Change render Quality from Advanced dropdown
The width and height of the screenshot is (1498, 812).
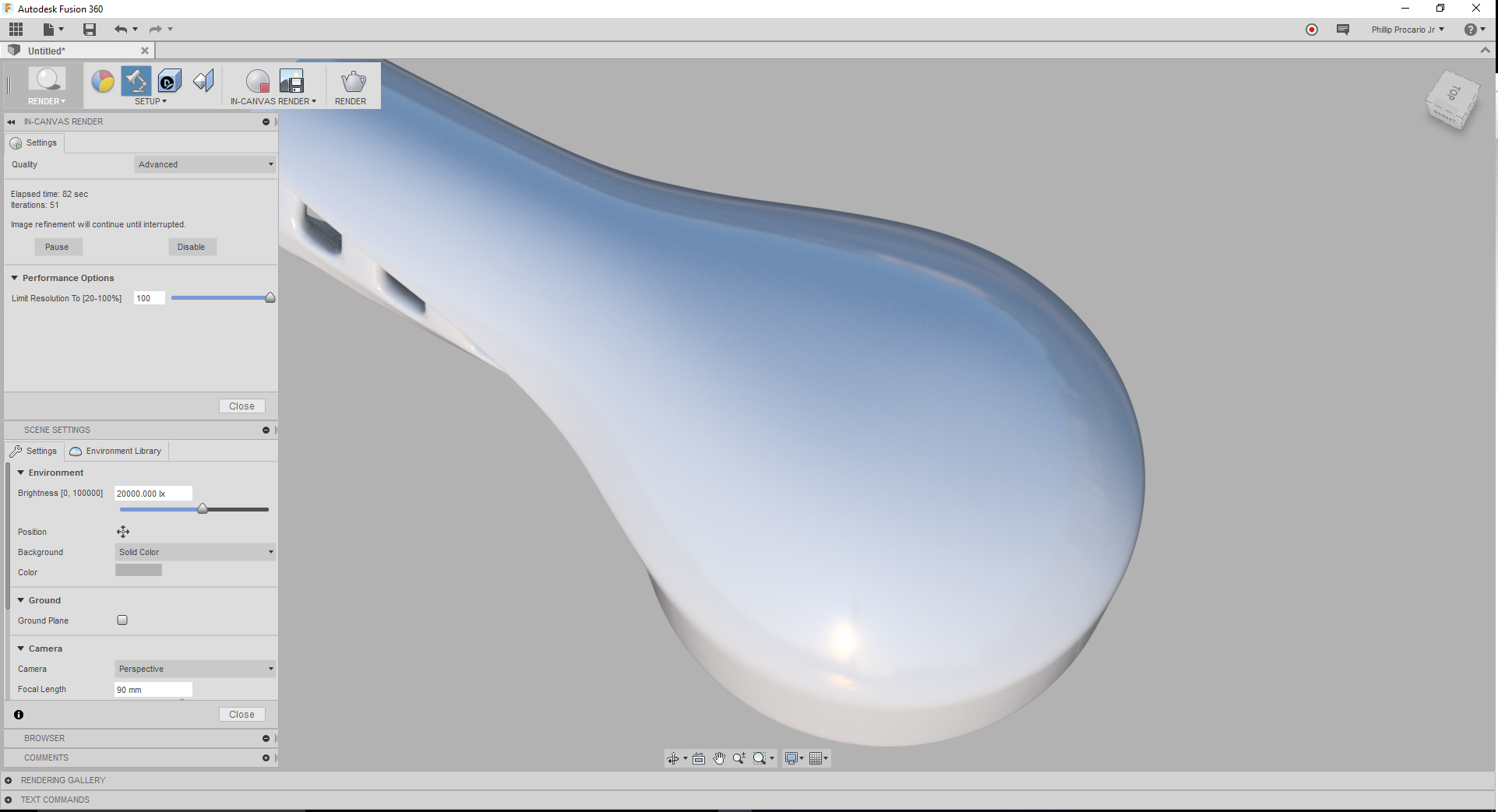coord(204,164)
